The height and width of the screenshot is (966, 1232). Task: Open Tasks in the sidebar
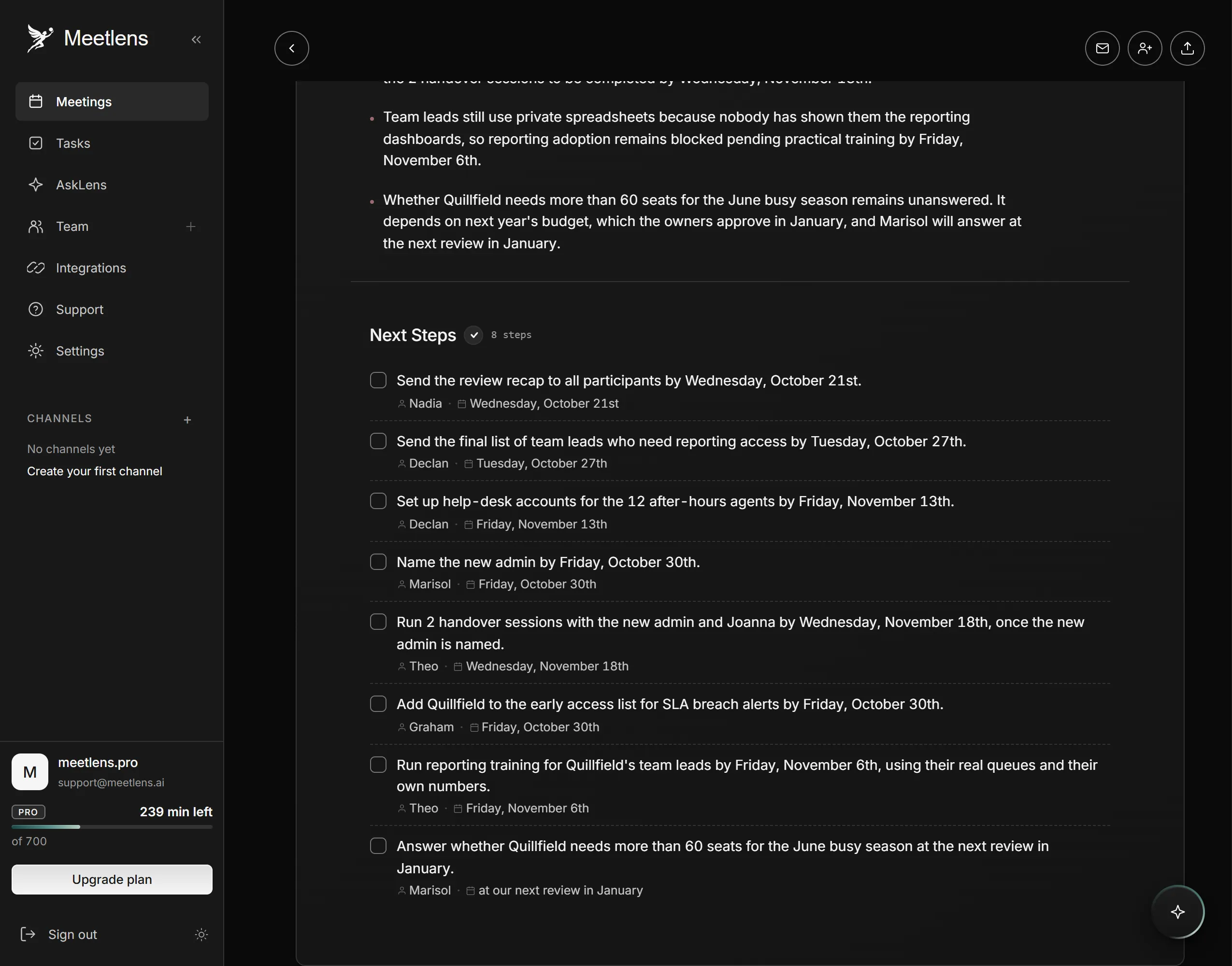112,143
